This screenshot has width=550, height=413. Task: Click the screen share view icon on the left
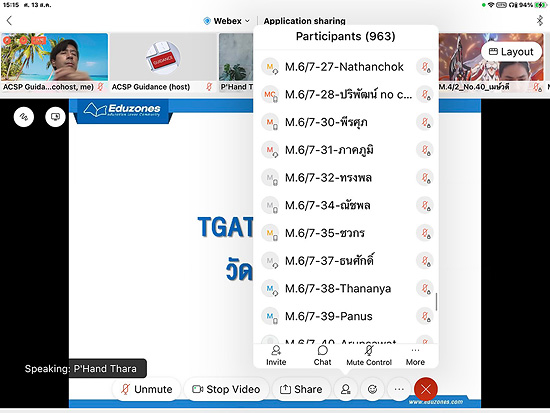pyautogui.click(x=55, y=116)
